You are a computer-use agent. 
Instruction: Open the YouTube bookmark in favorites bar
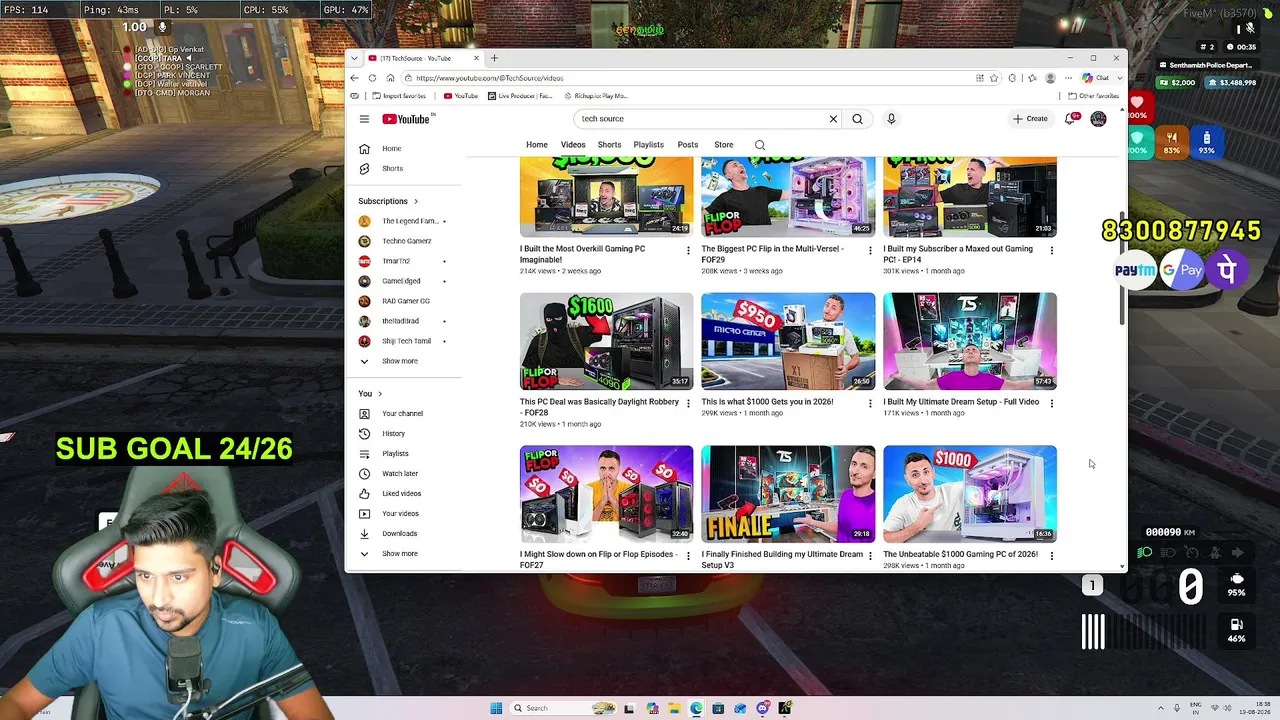point(461,96)
